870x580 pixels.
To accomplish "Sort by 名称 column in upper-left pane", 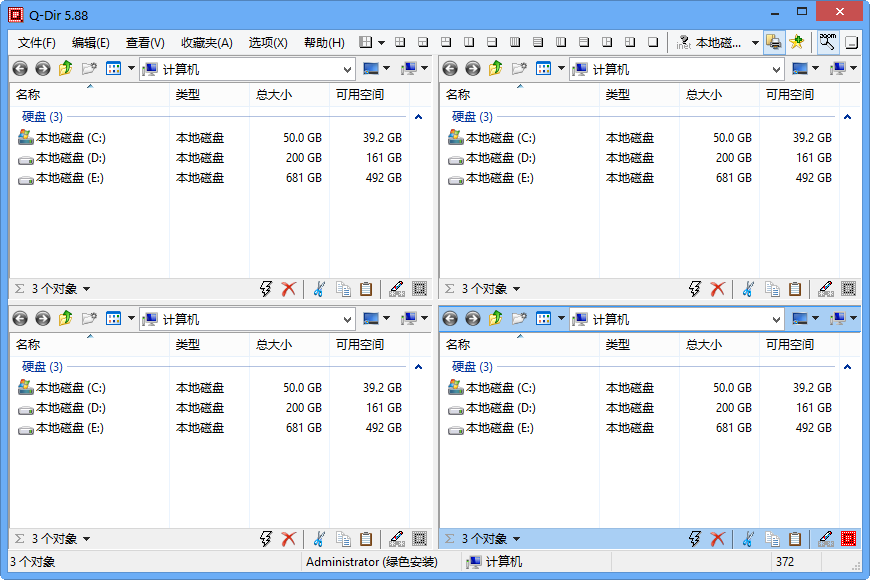I will (x=90, y=95).
